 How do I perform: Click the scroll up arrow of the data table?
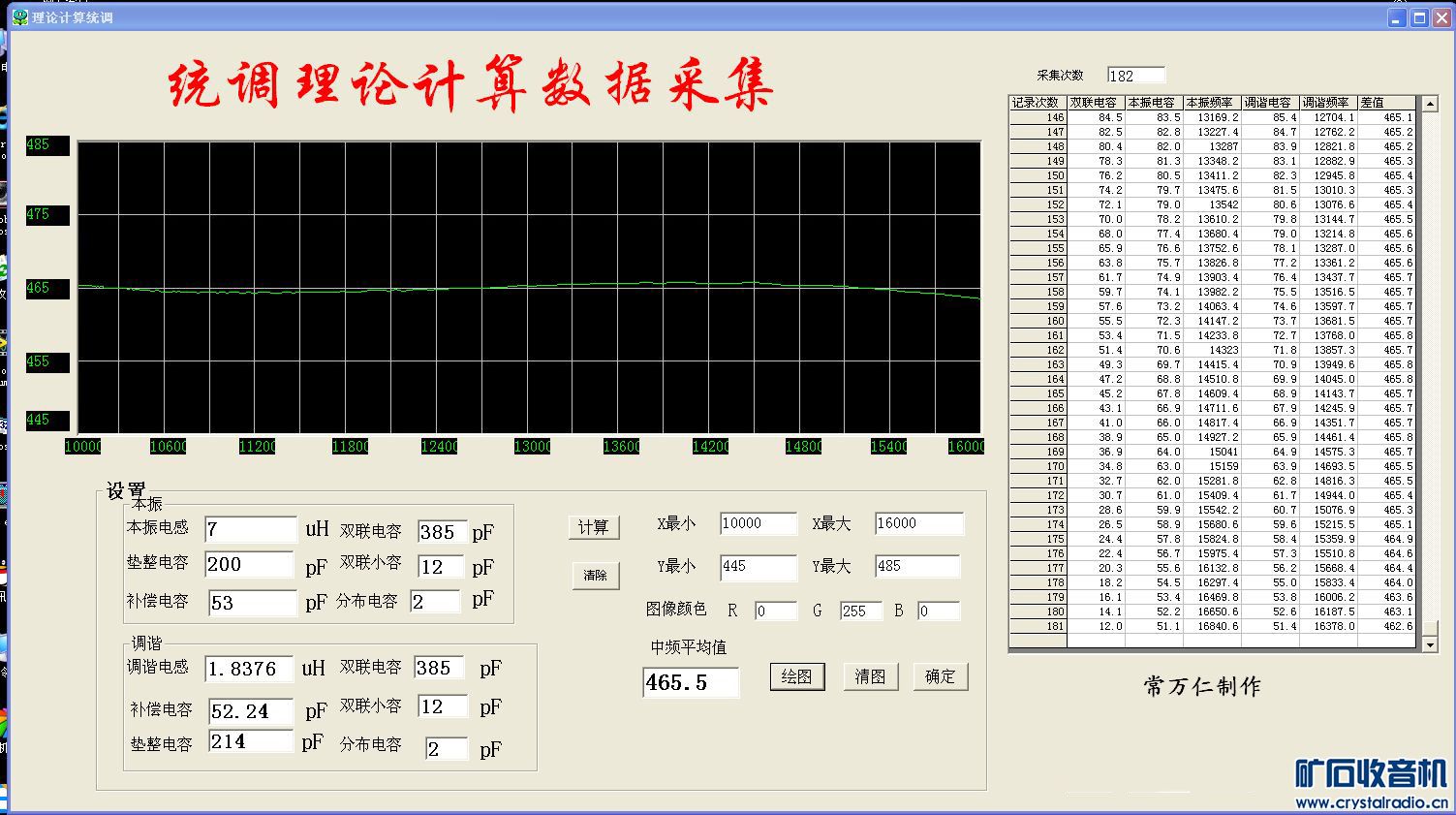[x=1429, y=103]
